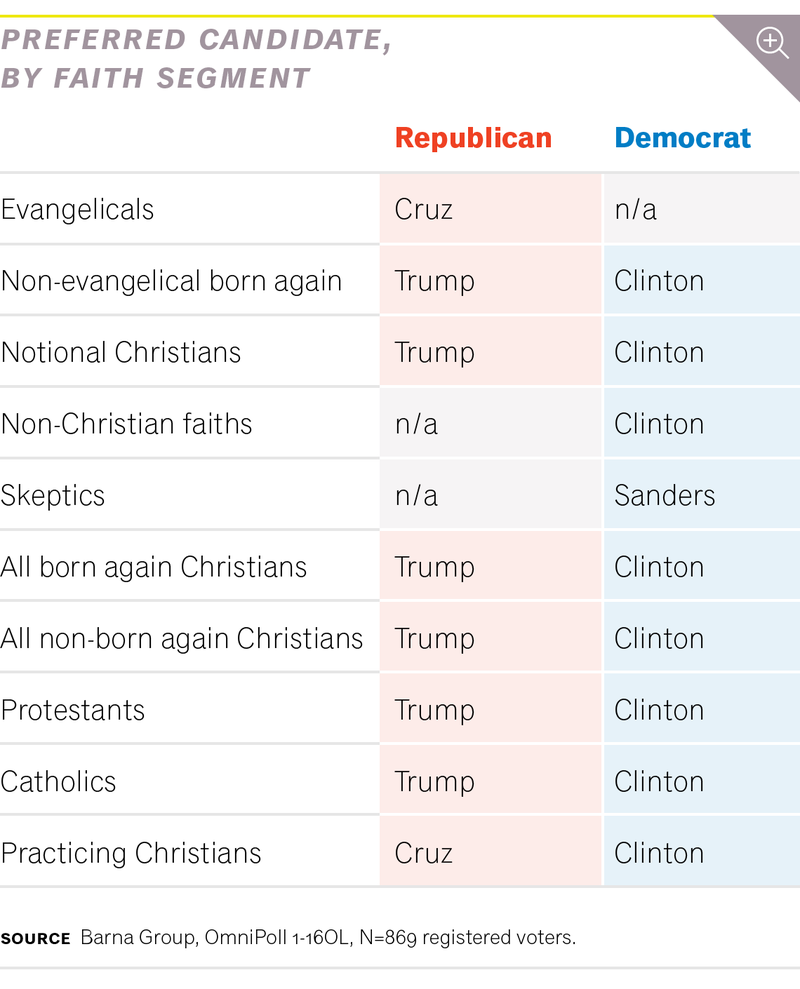Click the Sanders cell in Skeptics row
This screenshot has width=800, height=989.
pos(665,496)
